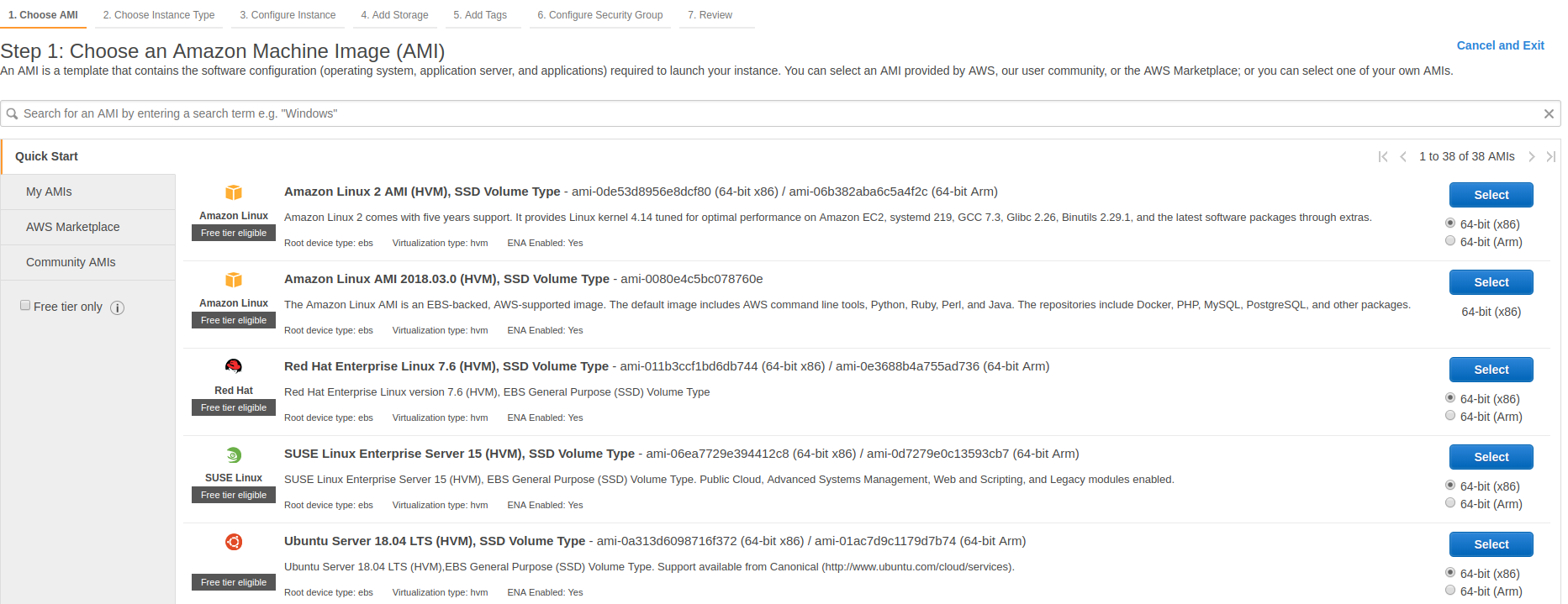Click the Free tier only info icon

coord(118,307)
